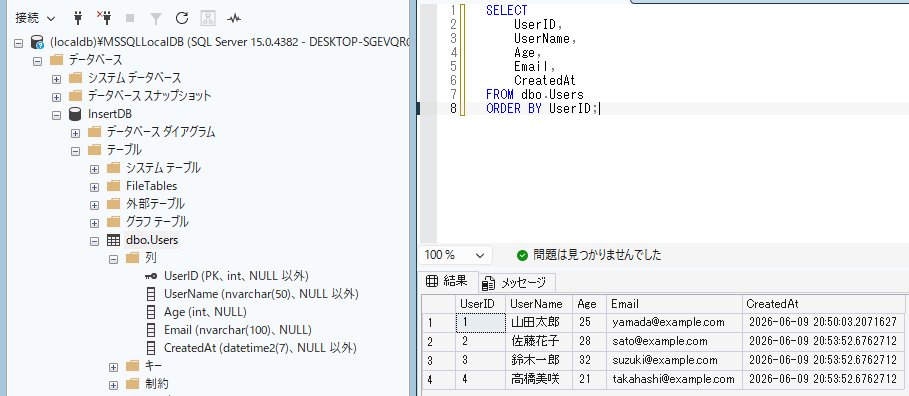Switch to the 結果 tab
This screenshot has width=909, height=396.
(449, 282)
